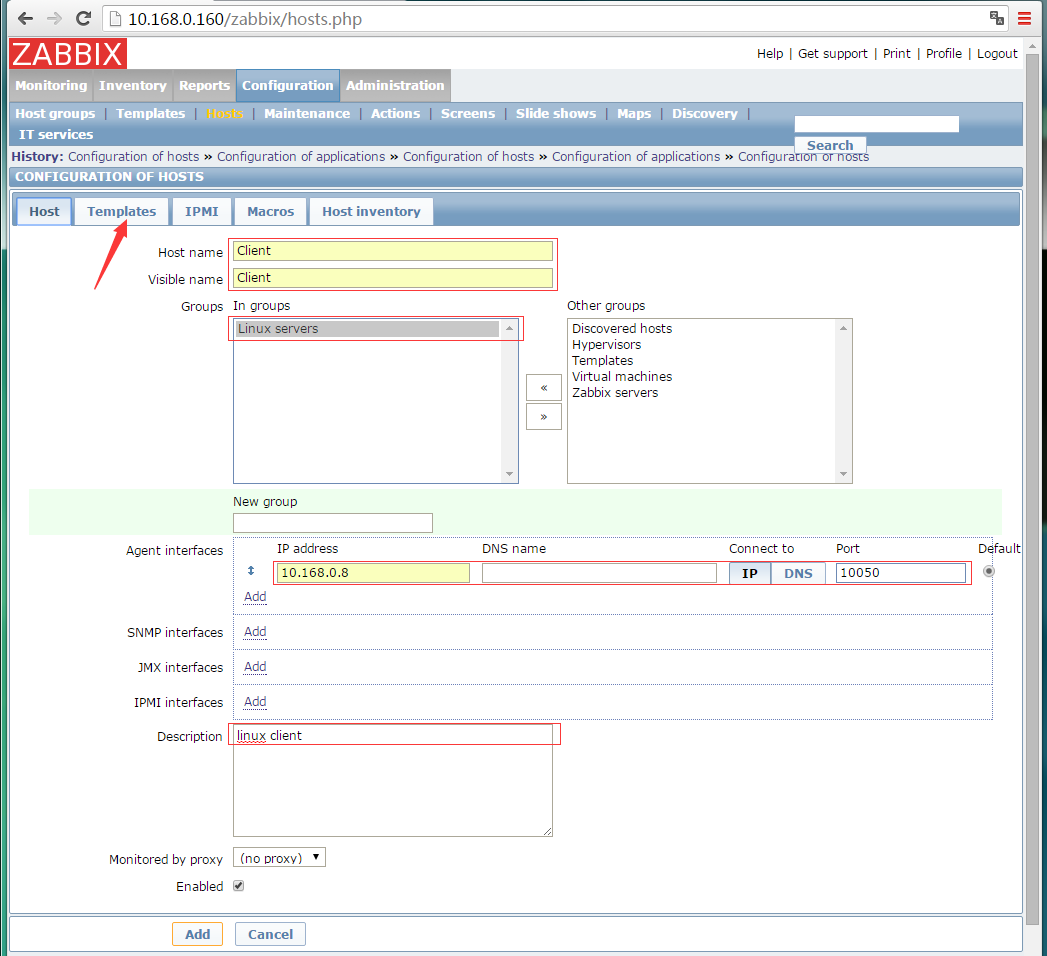Click the Port field
Viewport: 1047px width, 956px height.
(x=900, y=573)
